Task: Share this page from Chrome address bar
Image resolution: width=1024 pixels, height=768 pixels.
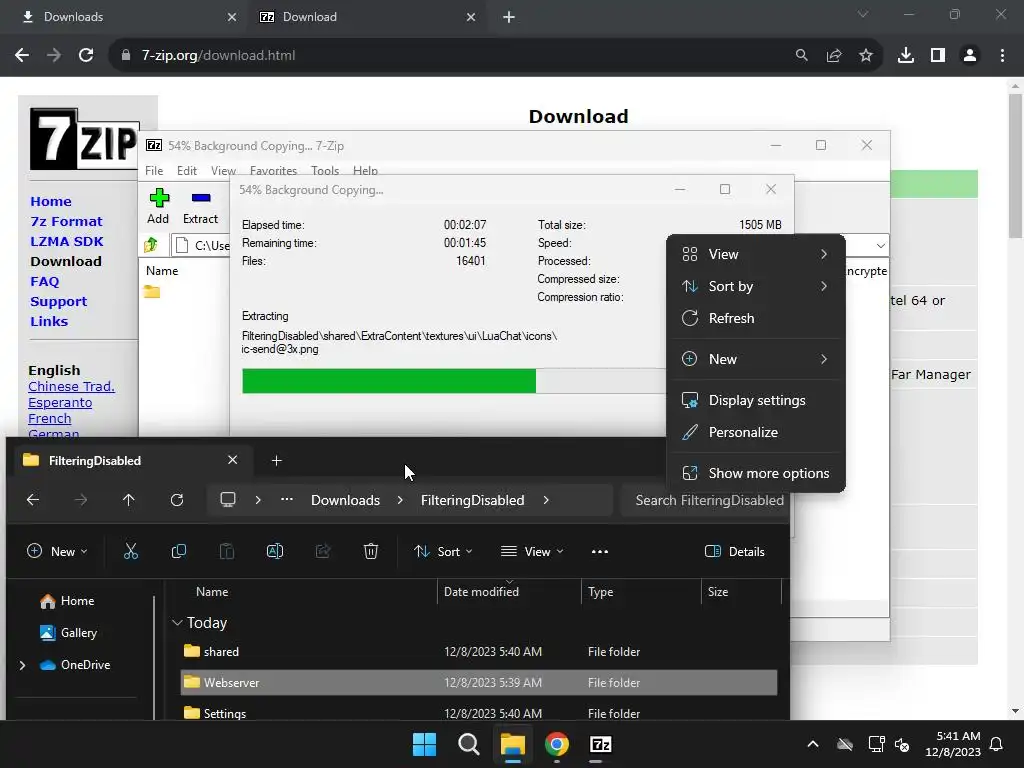Action: 834,56
